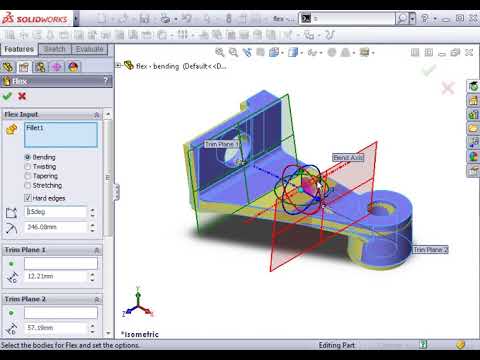Select the Tapering radio option
Image resolution: width=480 pixels, height=360 pixels.
pyautogui.click(x=28, y=176)
